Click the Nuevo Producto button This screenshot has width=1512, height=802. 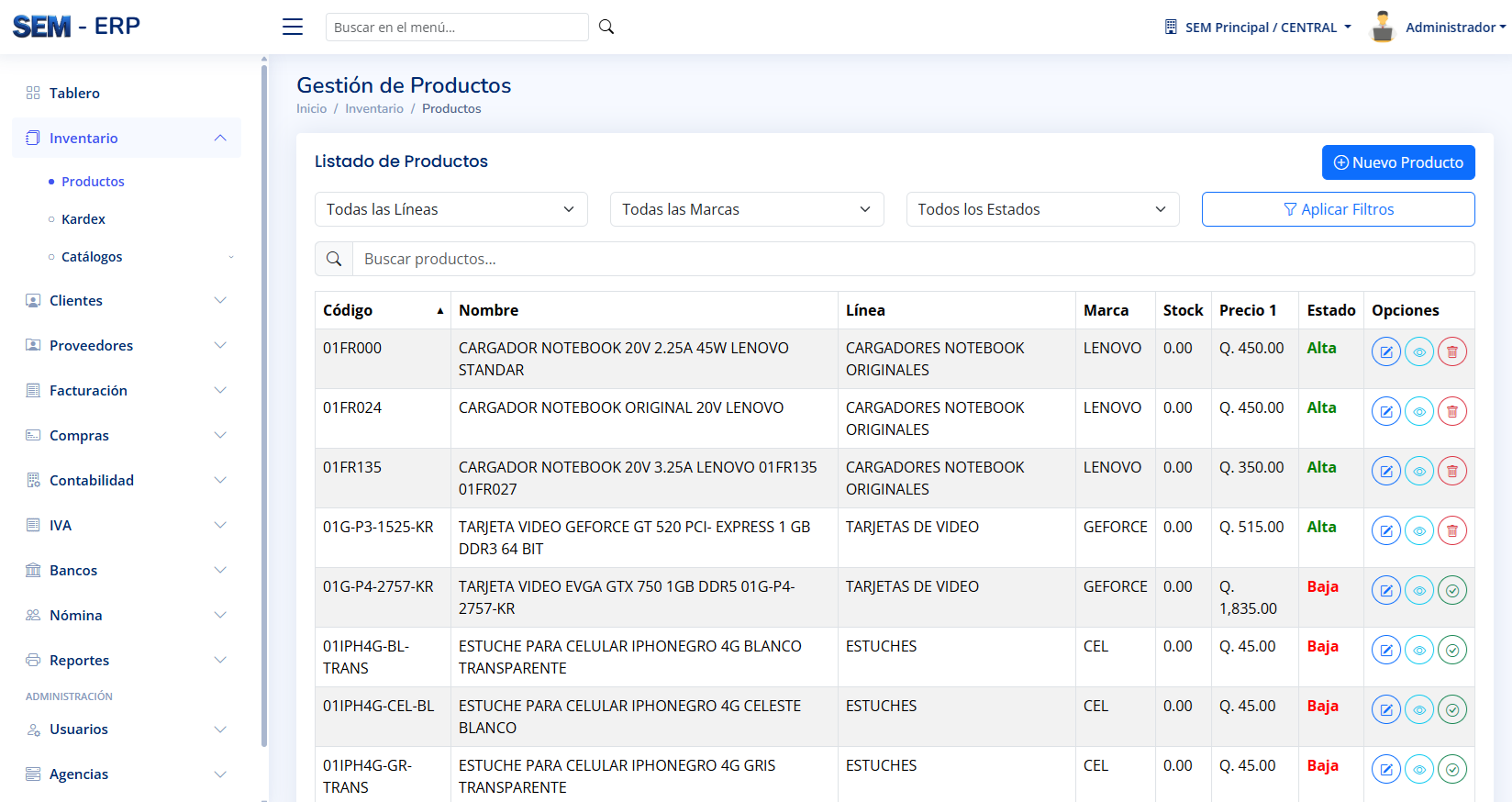[x=1397, y=162]
